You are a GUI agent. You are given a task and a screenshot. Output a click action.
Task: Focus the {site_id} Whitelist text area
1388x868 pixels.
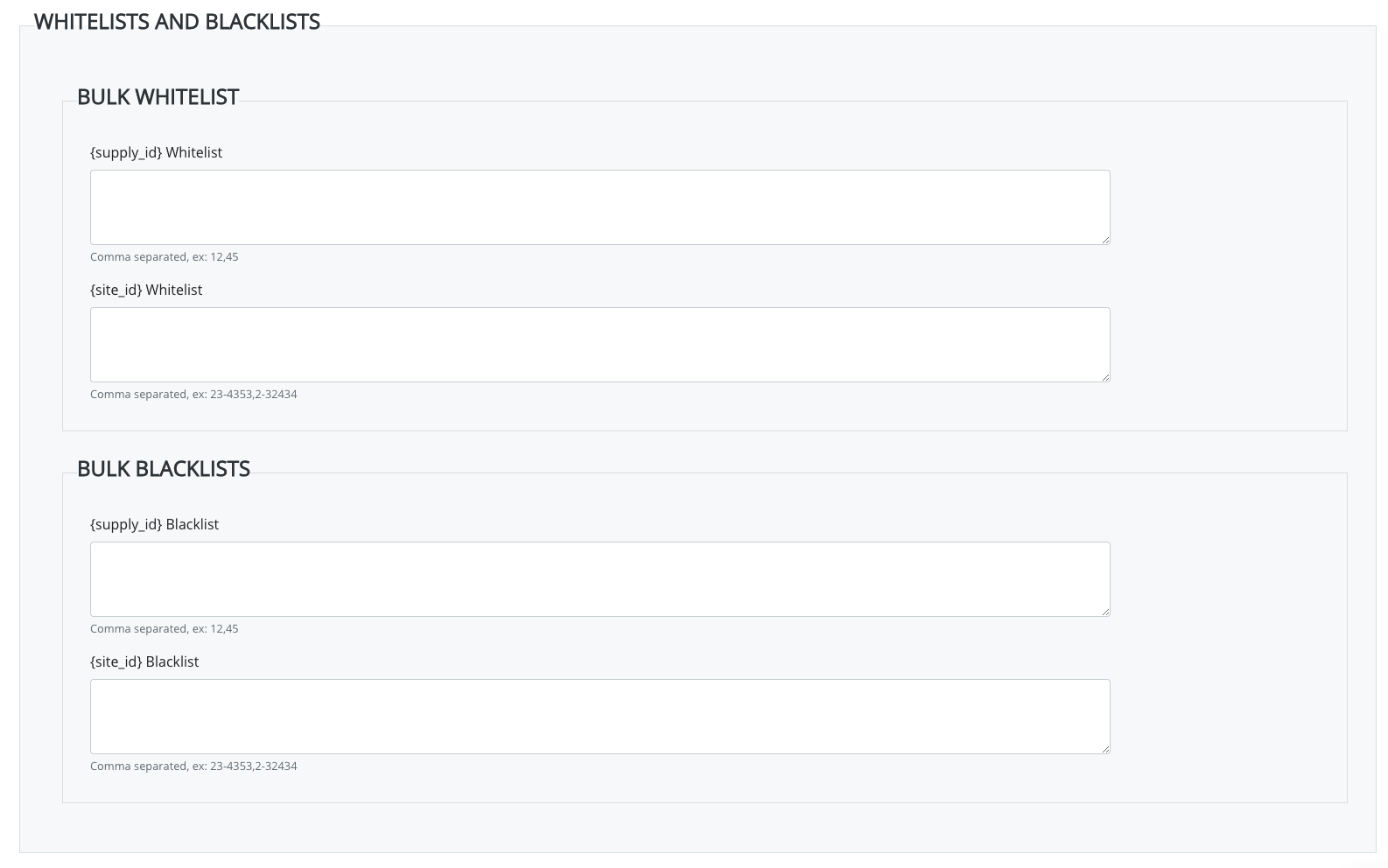599,345
